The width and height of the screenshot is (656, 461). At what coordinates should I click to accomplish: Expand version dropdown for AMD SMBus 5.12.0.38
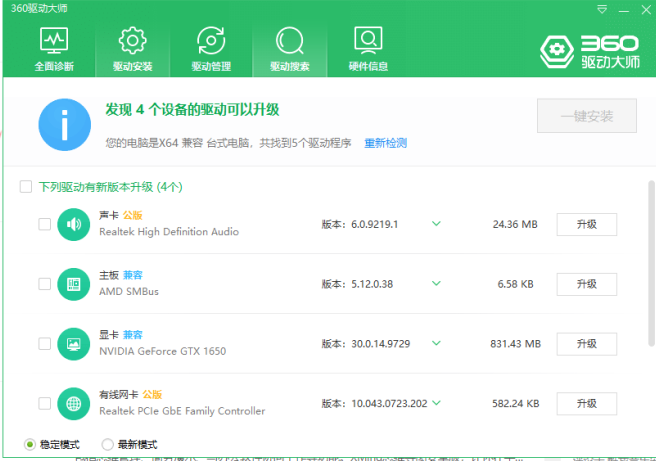click(435, 284)
